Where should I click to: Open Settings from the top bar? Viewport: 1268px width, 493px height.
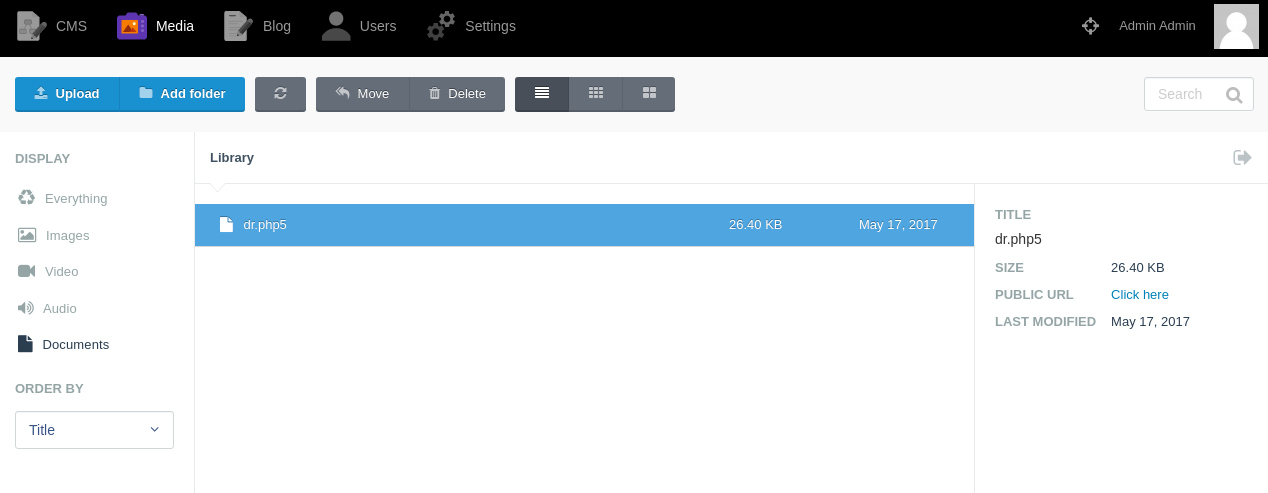(471, 26)
